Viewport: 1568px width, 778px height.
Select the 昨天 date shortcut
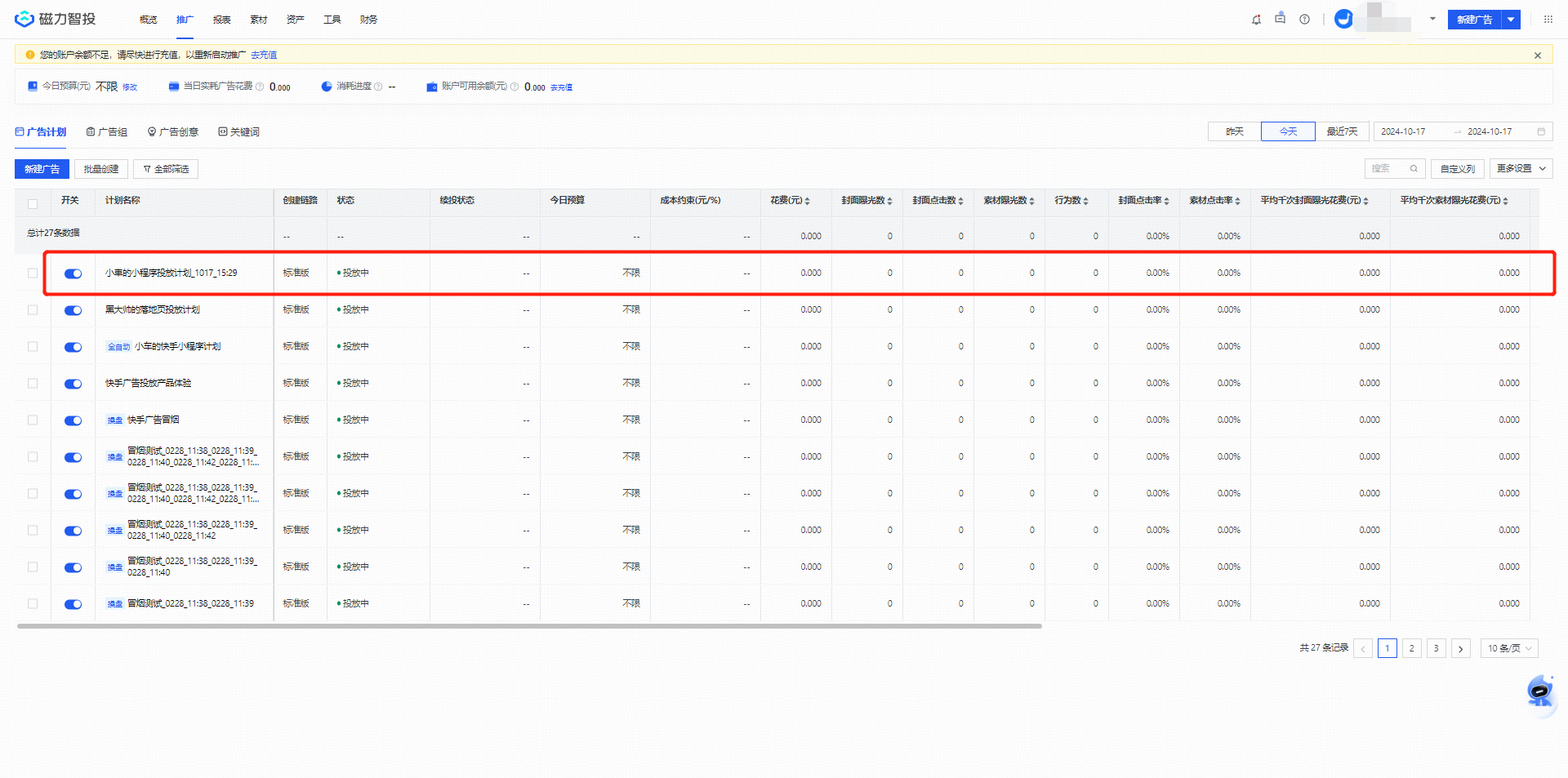click(x=1234, y=131)
